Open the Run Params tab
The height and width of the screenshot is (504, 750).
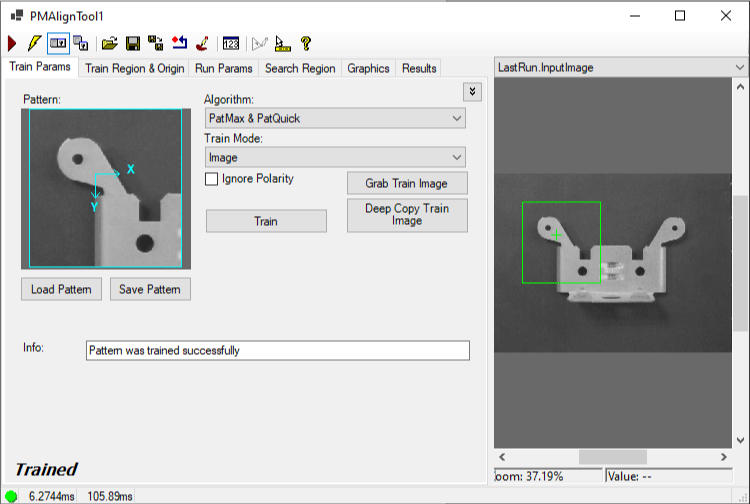click(224, 68)
